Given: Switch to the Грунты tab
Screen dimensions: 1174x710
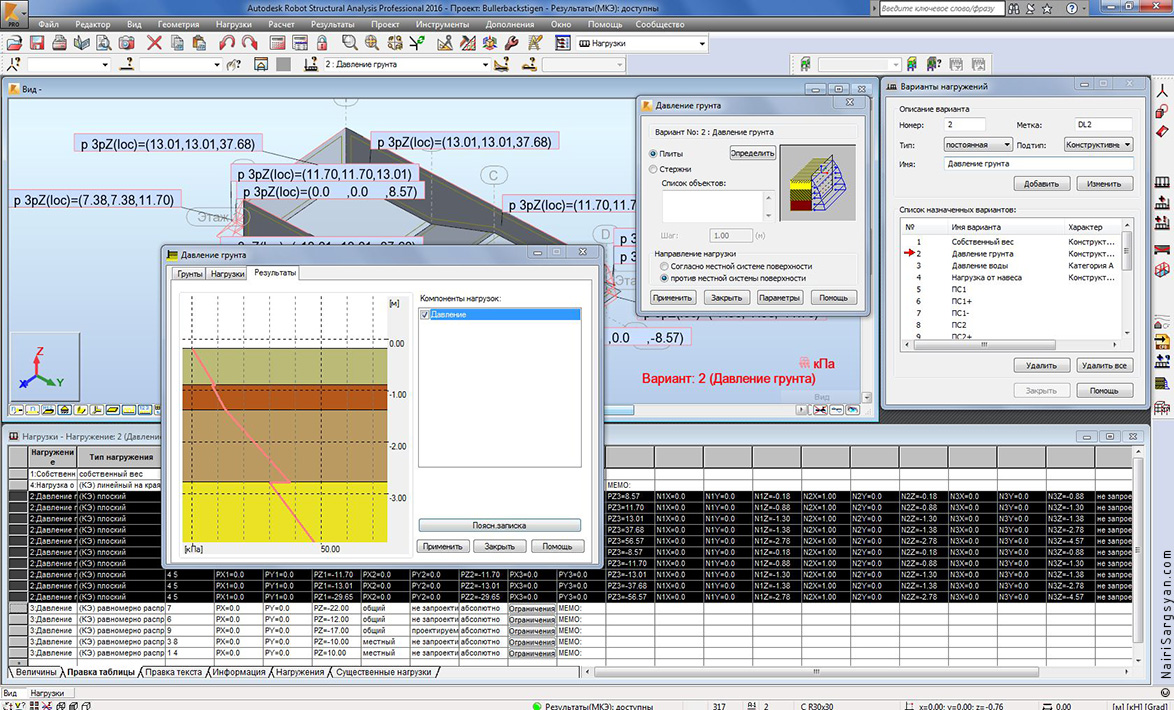Looking at the screenshot, I should tap(189, 273).
